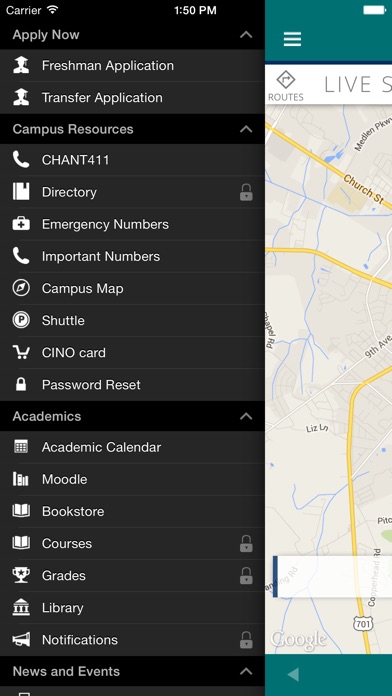392x696 pixels.
Task: Tap the lock icon beside Notifications
Action: [246, 640]
